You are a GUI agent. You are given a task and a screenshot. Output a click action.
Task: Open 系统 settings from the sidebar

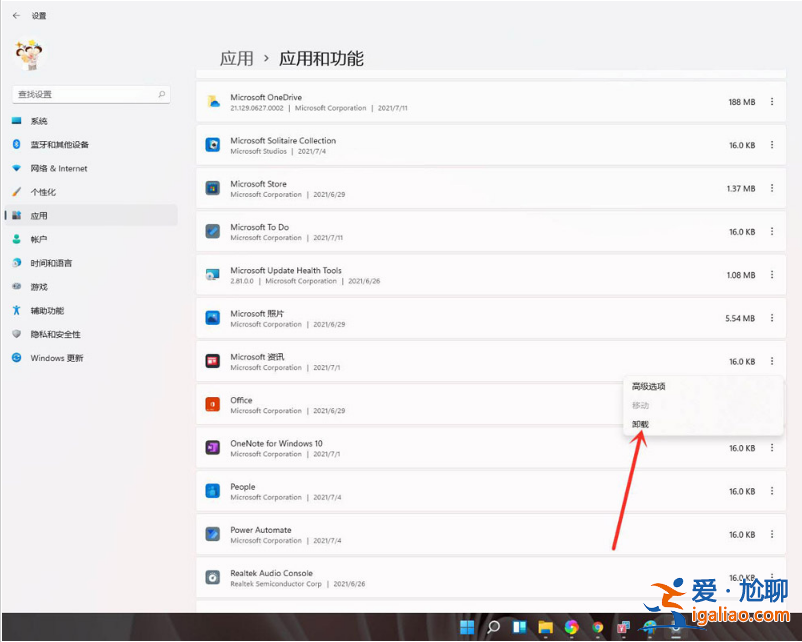(40, 120)
